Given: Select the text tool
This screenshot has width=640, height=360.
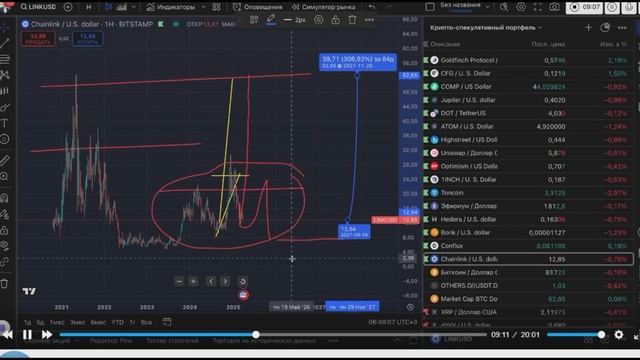Looking at the screenshot, I should [x=4, y=123].
